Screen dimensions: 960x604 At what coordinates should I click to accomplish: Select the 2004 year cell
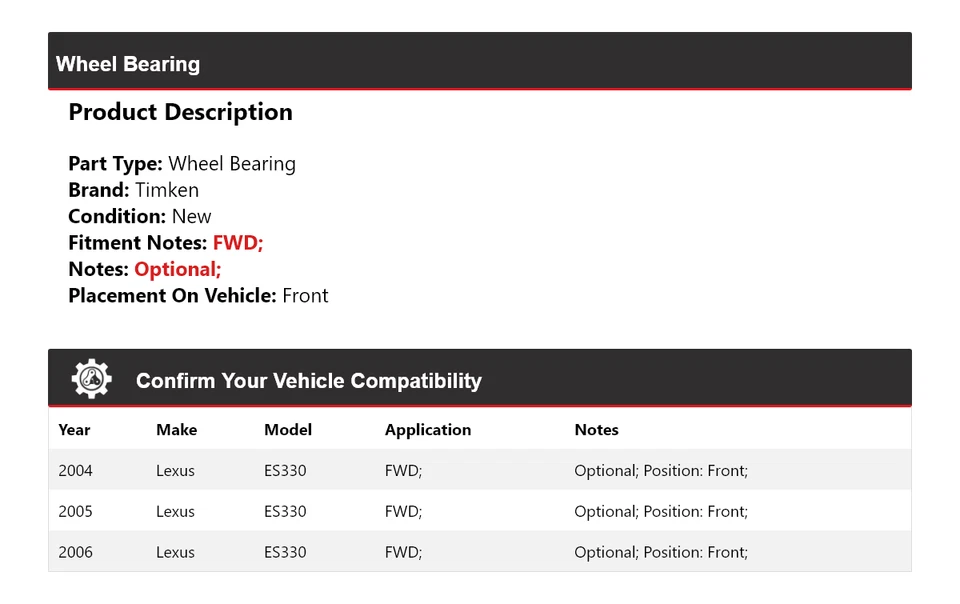click(x=75, y=471)
